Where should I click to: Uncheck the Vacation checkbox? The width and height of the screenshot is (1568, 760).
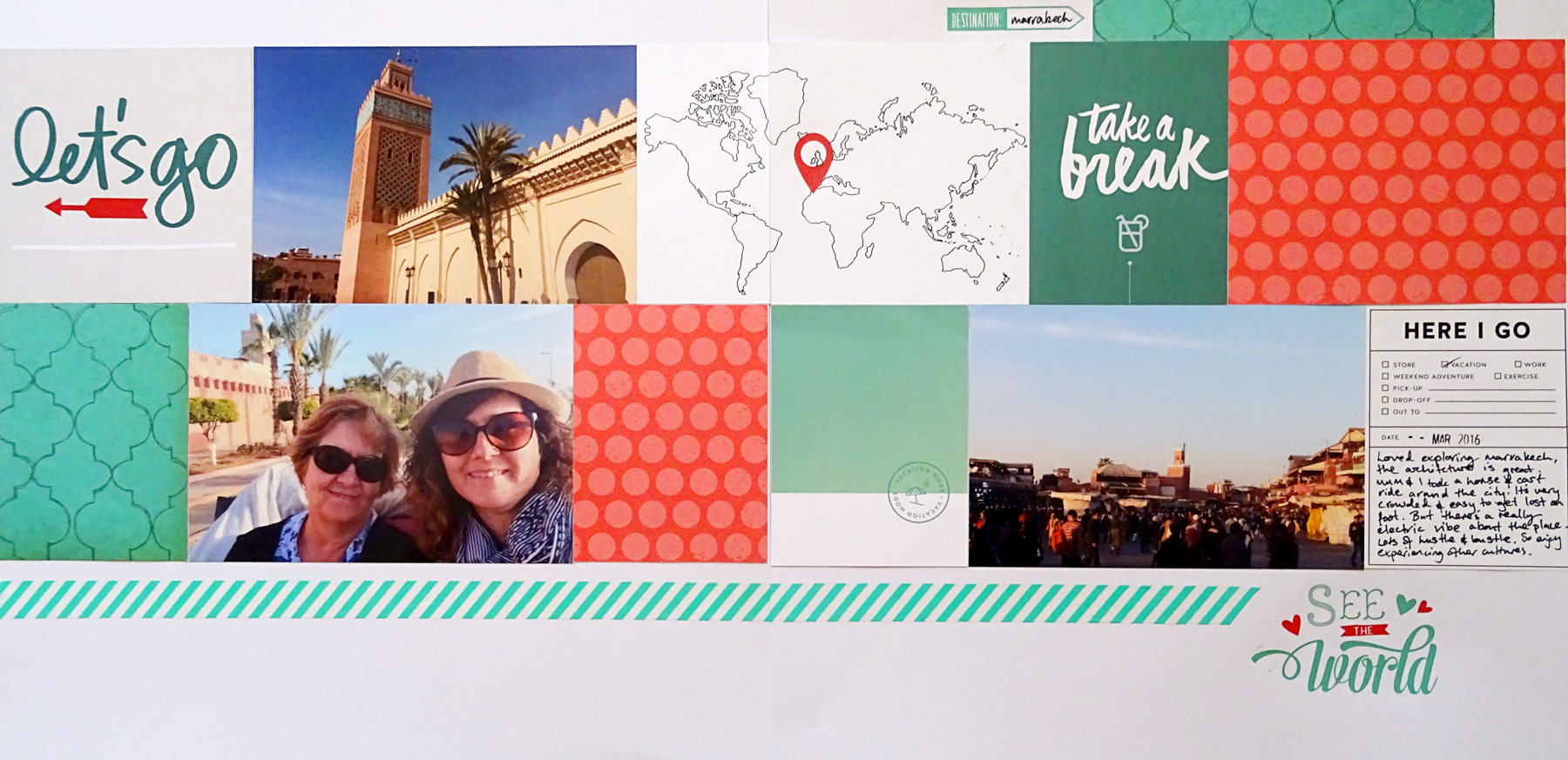(x=1445, y=364)
